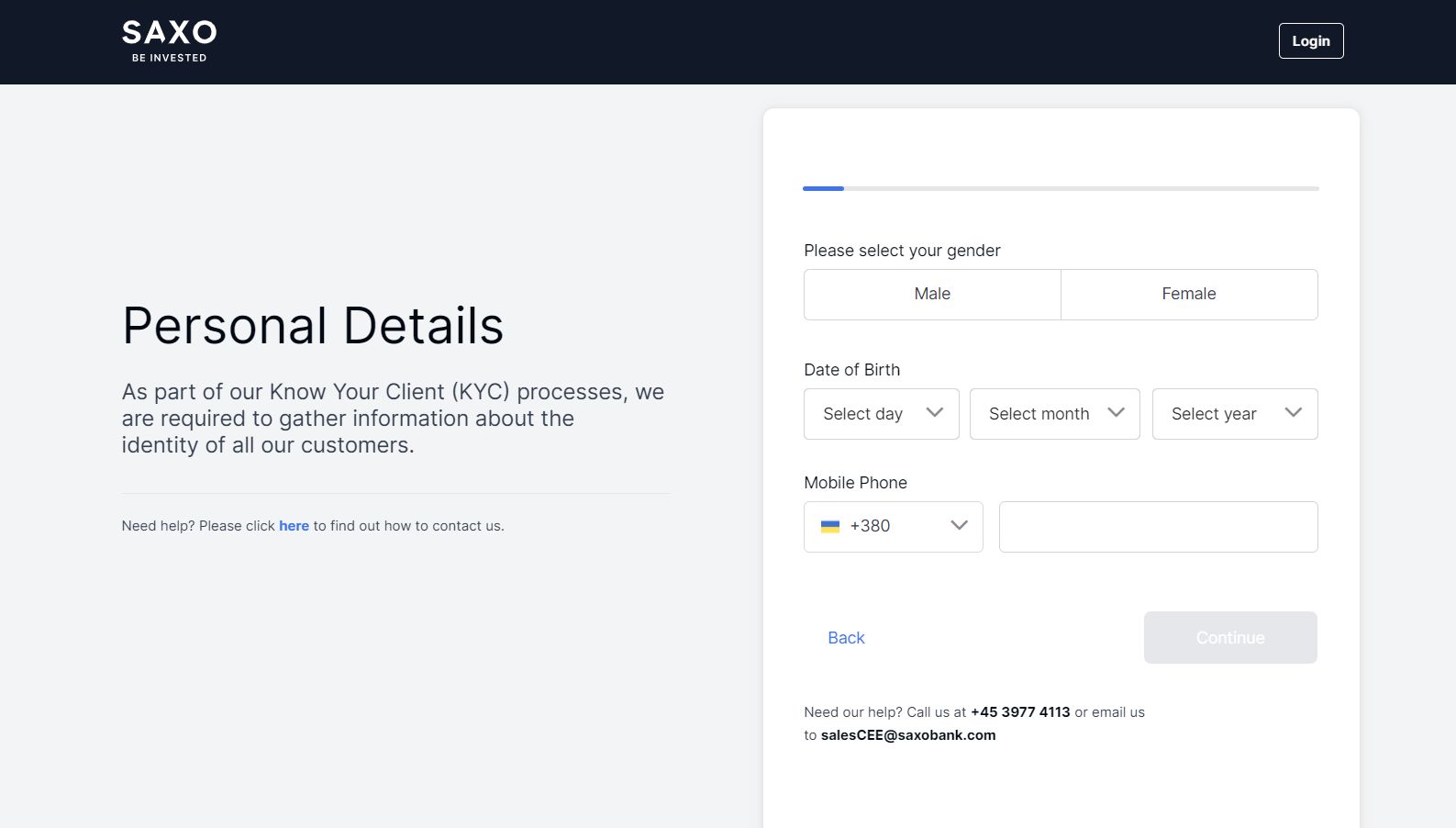
Task: Open the +380 country code dropdown
Action: click(894, 527)
